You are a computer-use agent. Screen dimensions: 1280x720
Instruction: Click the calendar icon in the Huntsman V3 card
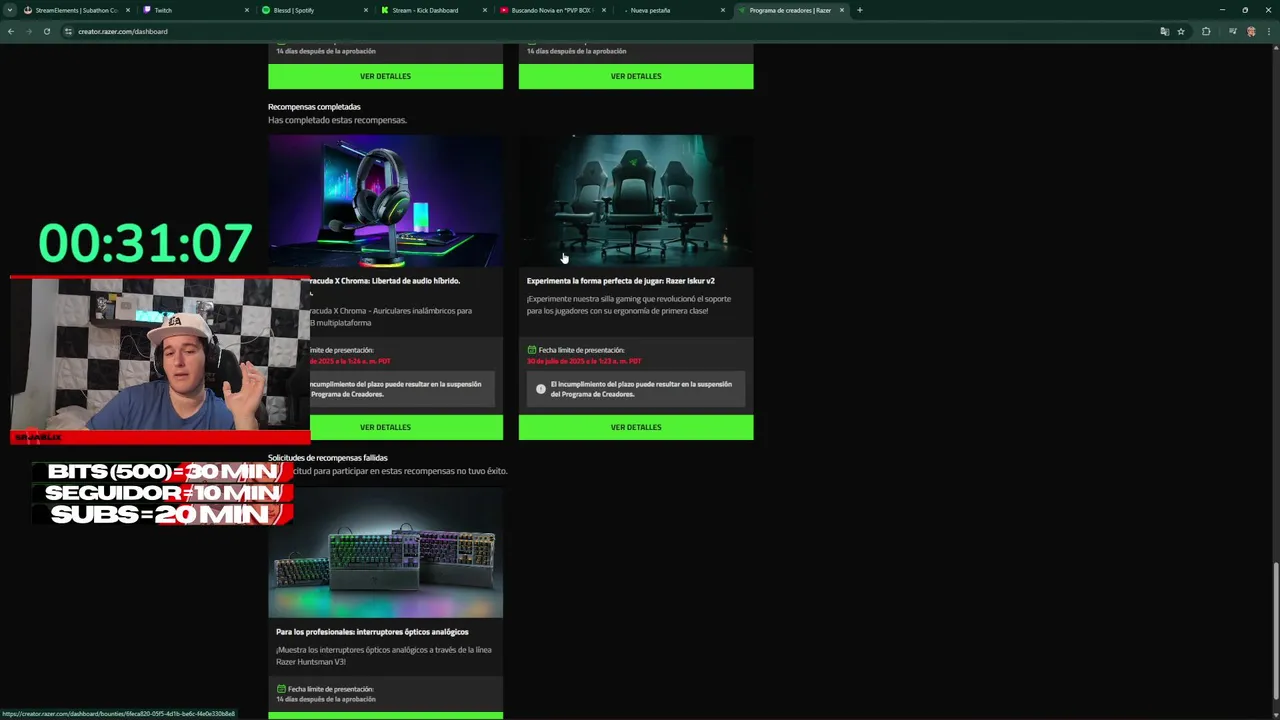point(281,689)
